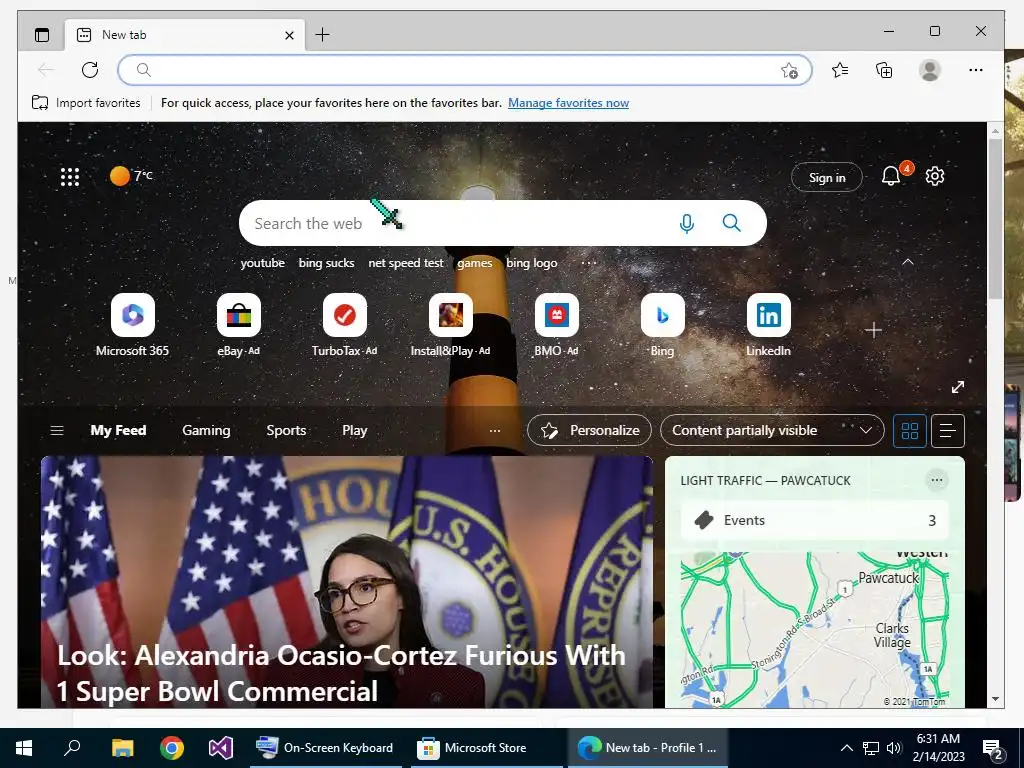Show hidden system tray icons
Screen dimensions: 1024x768
pyautogui.click(x=846, y=748)
